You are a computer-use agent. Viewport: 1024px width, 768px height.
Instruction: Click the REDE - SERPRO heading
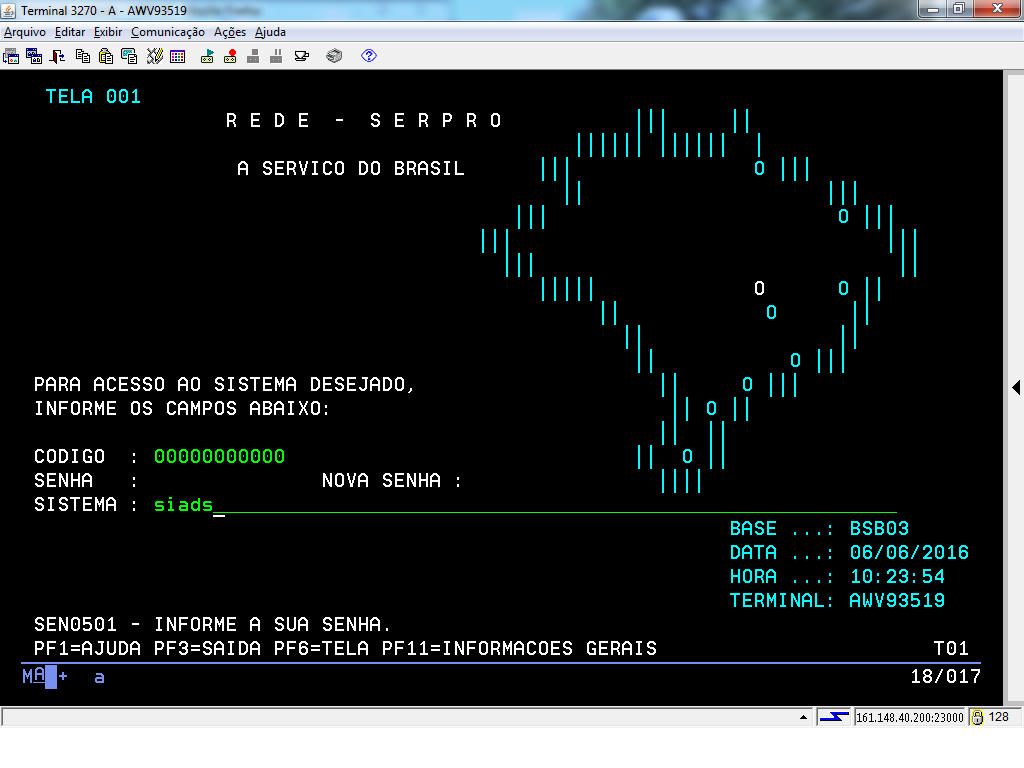[x=364, y=121]
